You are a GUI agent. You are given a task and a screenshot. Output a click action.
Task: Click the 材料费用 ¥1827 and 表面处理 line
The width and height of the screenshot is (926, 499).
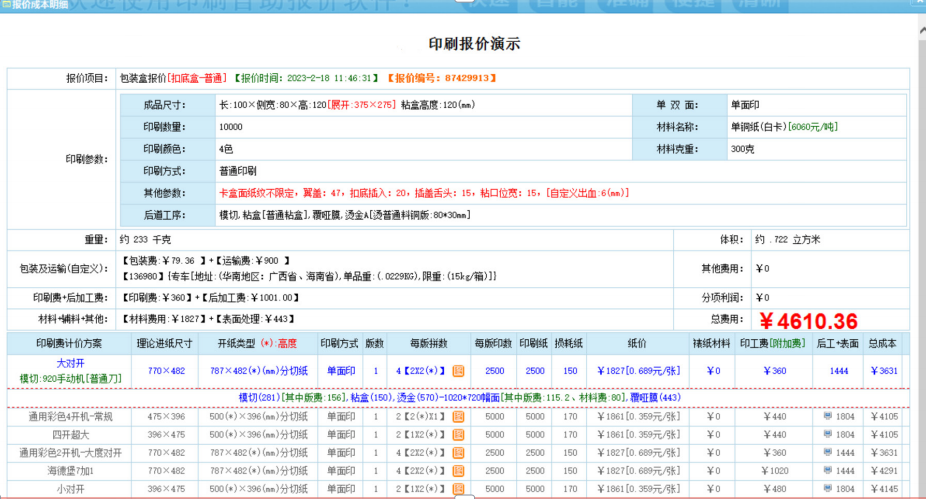click(x=208, y=319)
